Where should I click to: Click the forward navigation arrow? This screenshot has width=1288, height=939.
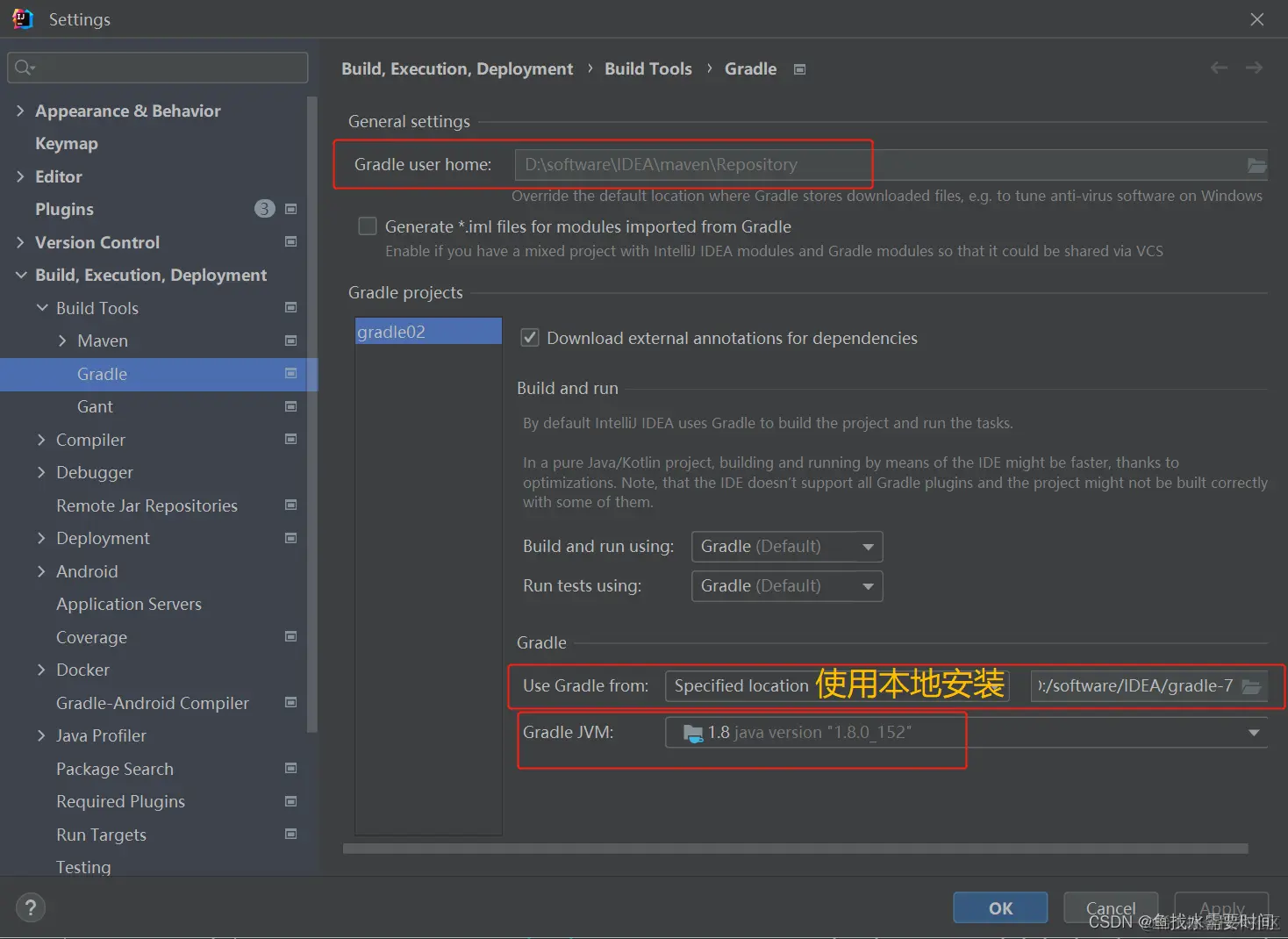[1255, 68]
